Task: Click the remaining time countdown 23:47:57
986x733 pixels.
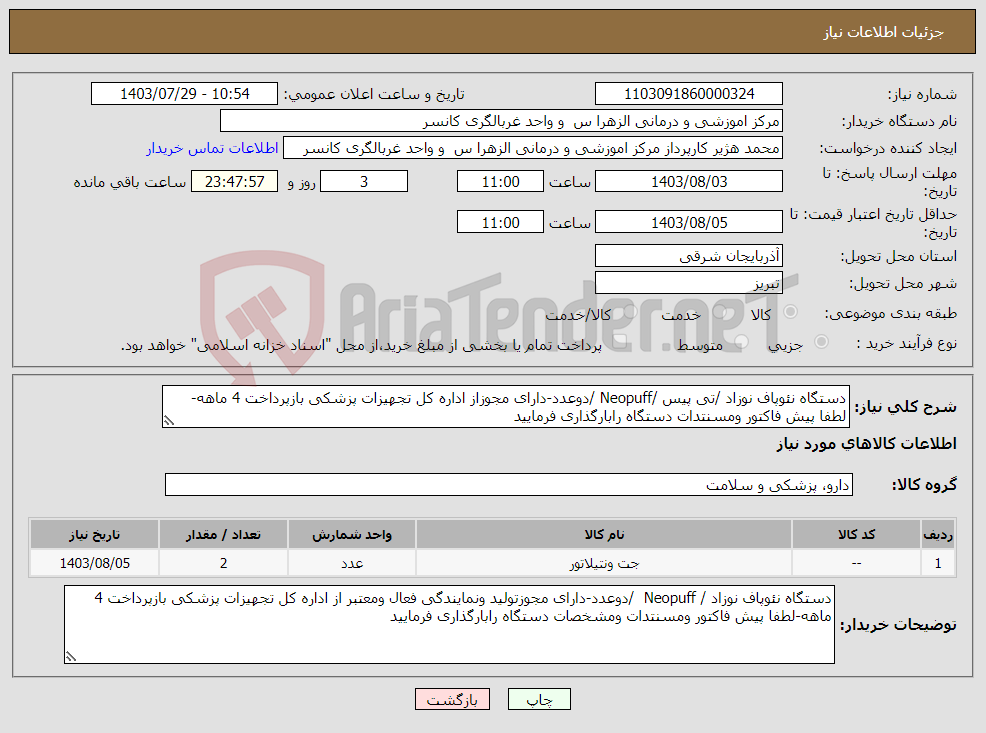Action: point(235,181)
